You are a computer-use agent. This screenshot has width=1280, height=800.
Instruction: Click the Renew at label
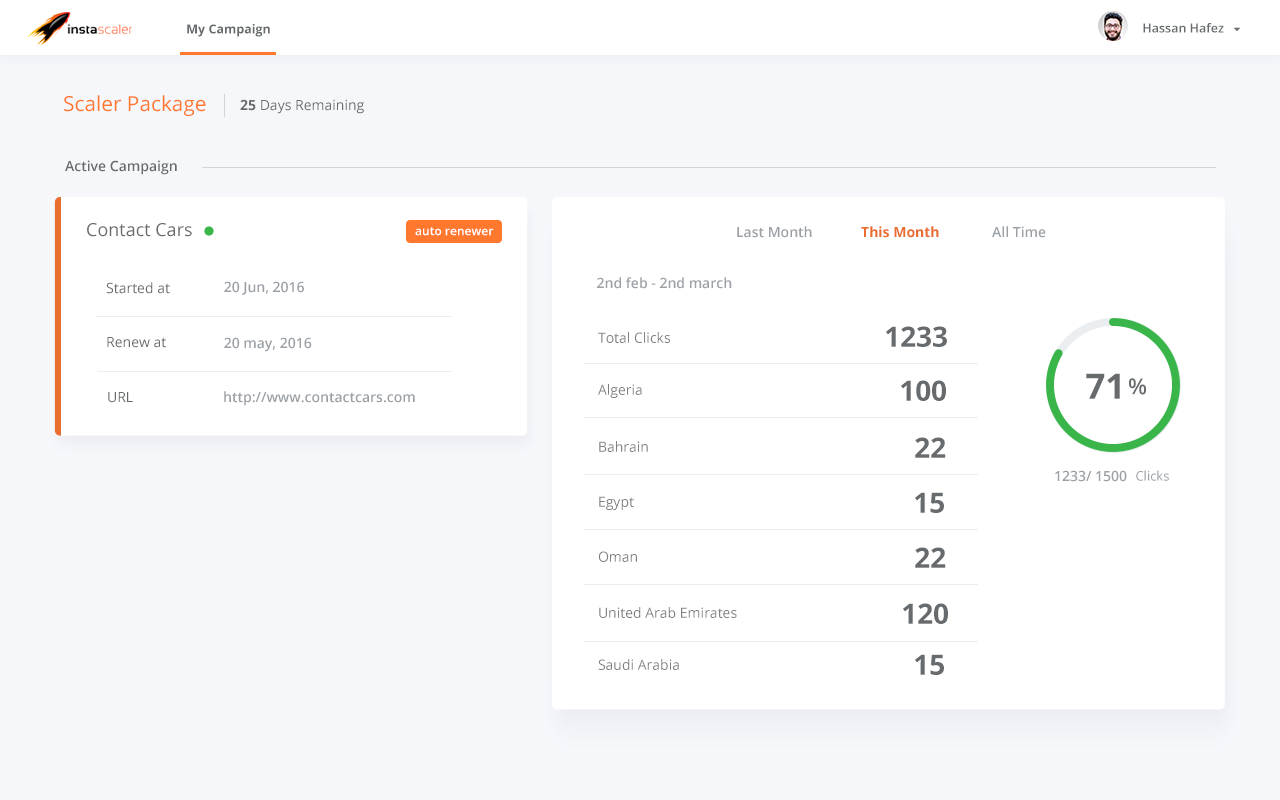coord(136,342)
